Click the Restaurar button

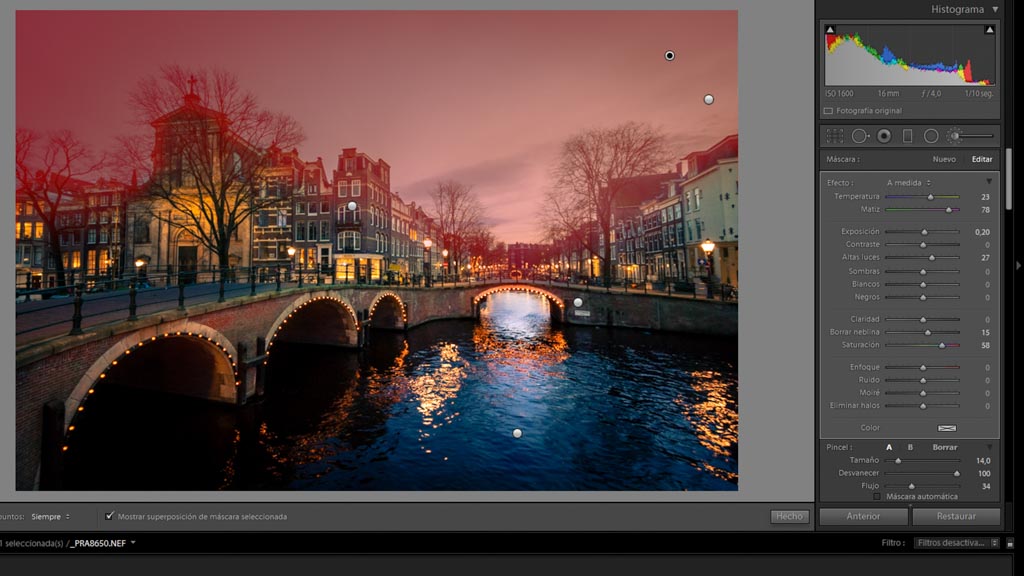click(x=956, y=516)
